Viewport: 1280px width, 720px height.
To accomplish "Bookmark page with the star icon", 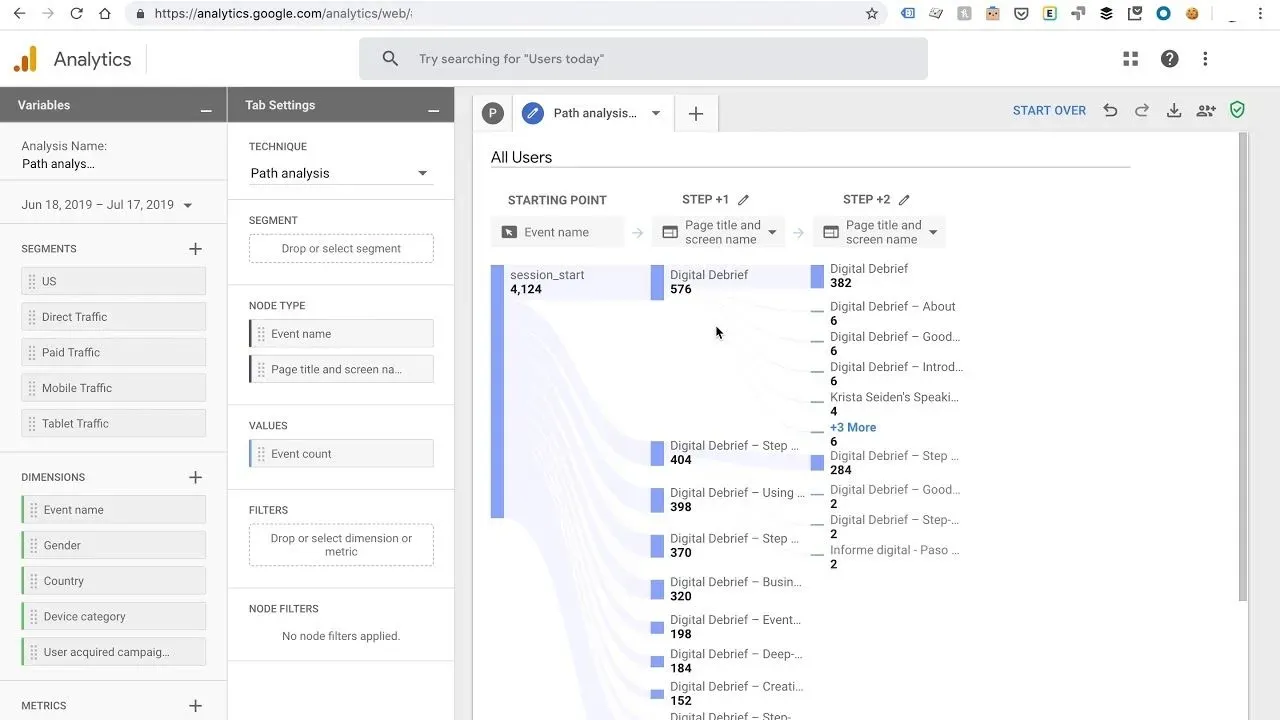I will pos(872,14).
